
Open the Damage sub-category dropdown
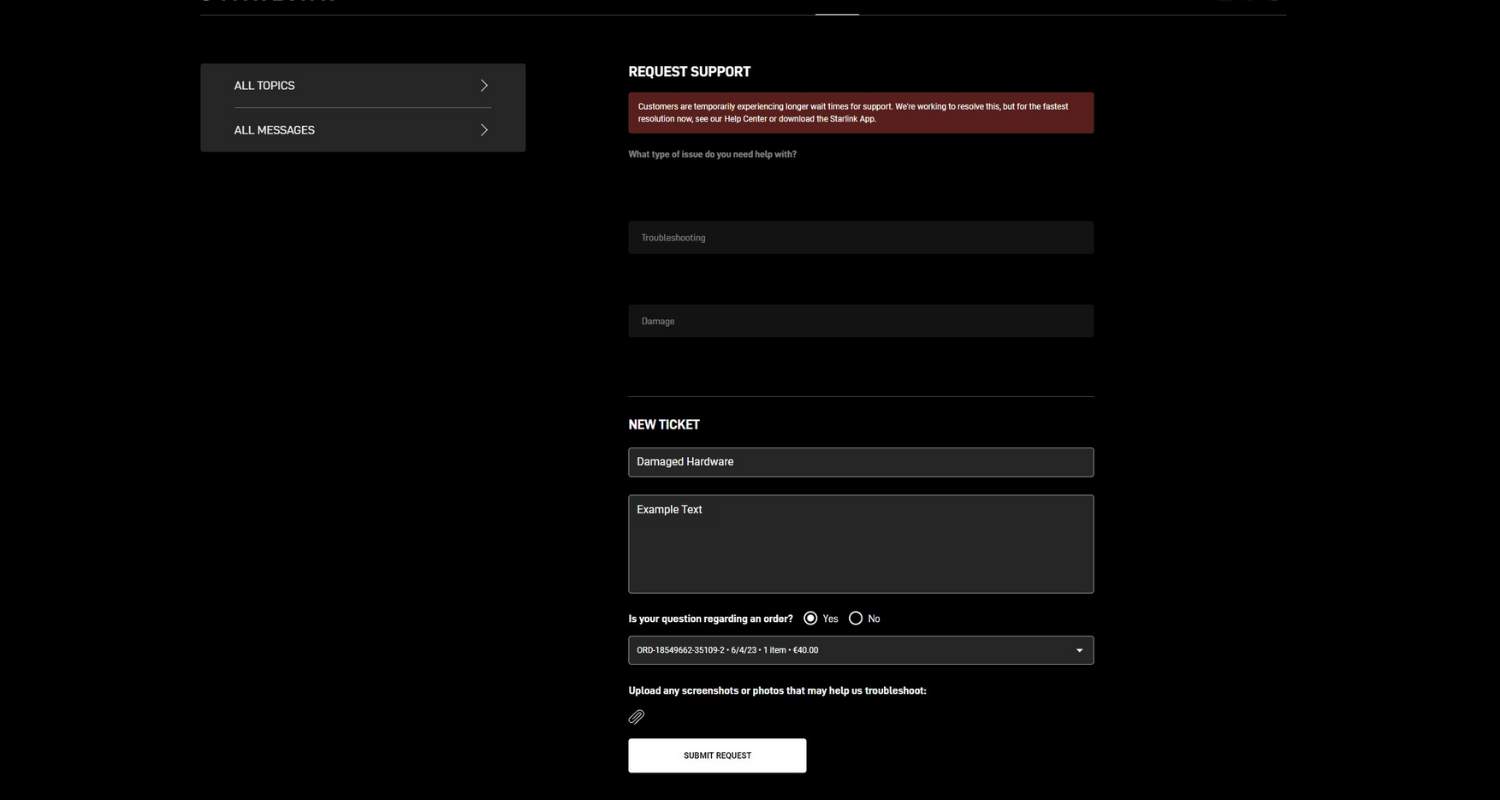(860, 321)
